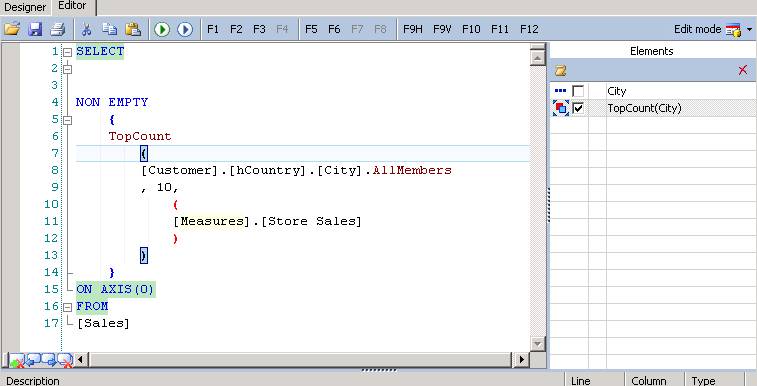This screenshot has height=386, width=757.
Task: Click the F11 toolbar button
Action: click(x=500, y=29)
